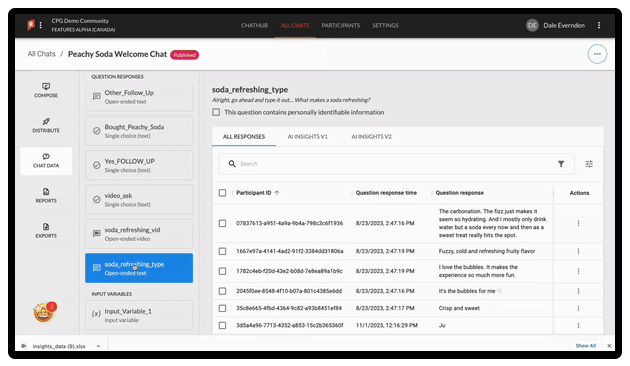Image resolution: width=630 pixels, height=366 pixels.
Task: Open the Exports section
Action: pyautogui.click(x=46, y=231)
